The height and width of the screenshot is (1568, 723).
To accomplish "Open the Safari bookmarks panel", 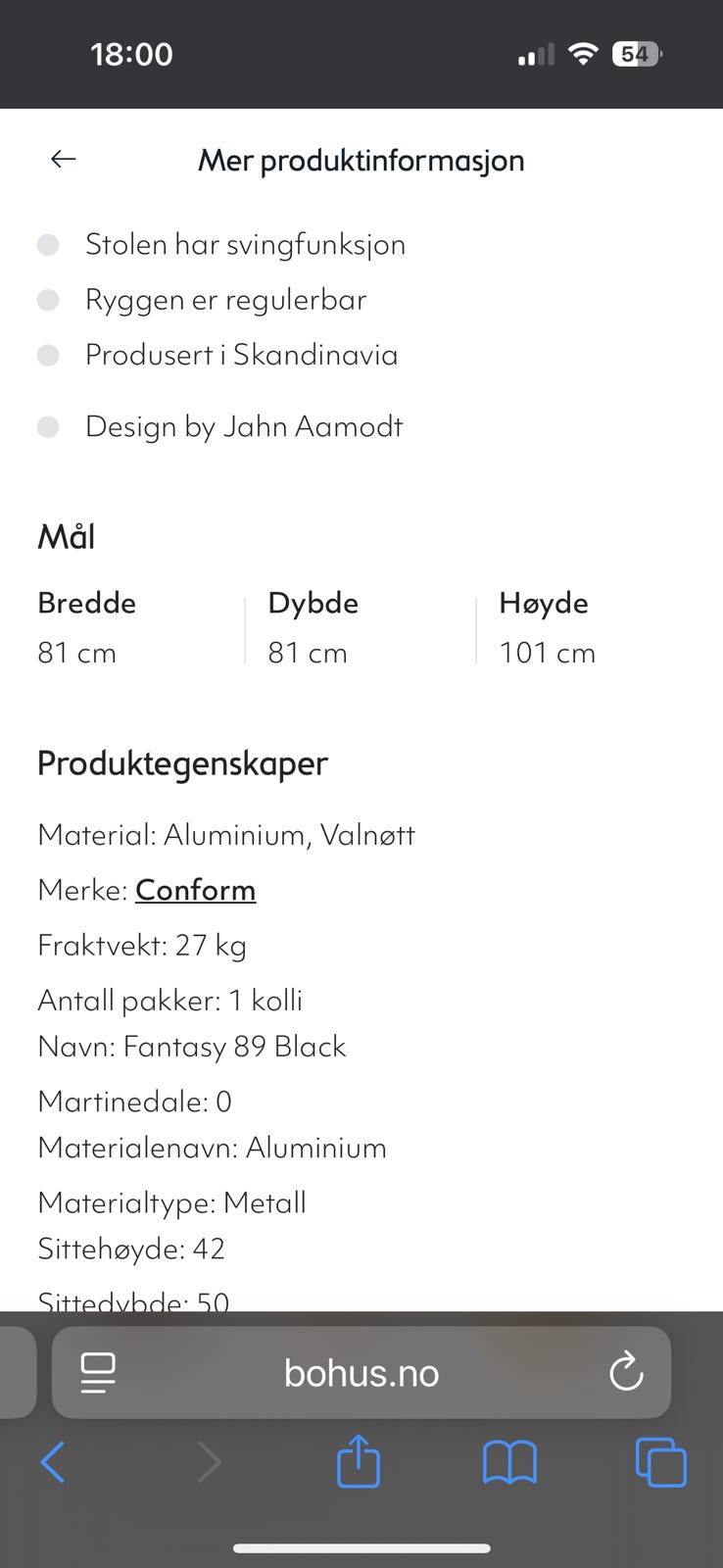I will click(x=509, y=1461).
